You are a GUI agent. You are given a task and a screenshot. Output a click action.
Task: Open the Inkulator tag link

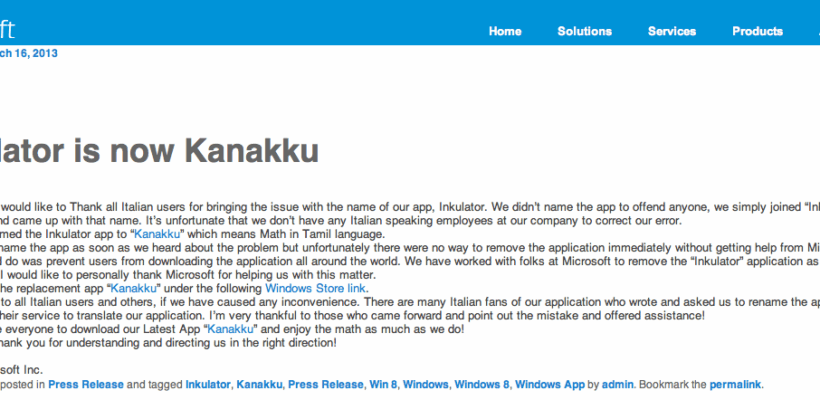(x=208, y=385)
